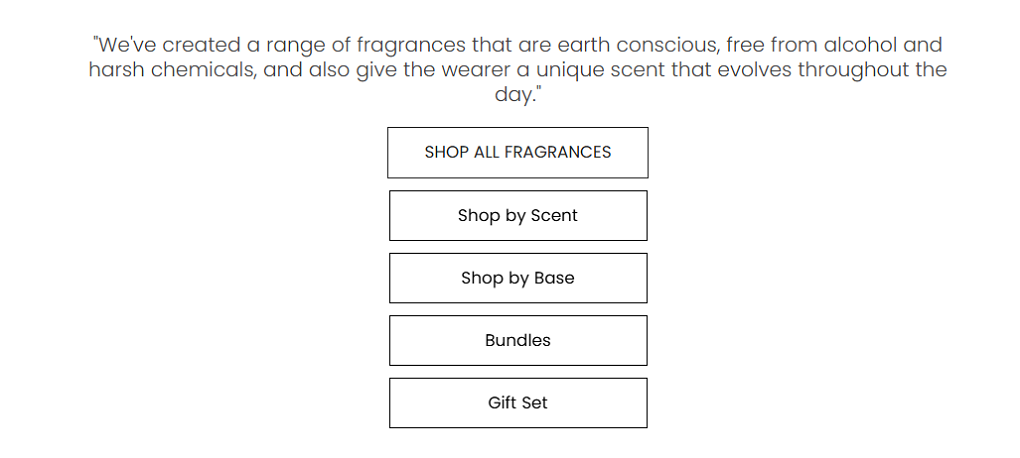This screenshot has height=458, width=1020.
Task: Click the SHOP ALL FRAGRANCES button
Action: point(518,152)
